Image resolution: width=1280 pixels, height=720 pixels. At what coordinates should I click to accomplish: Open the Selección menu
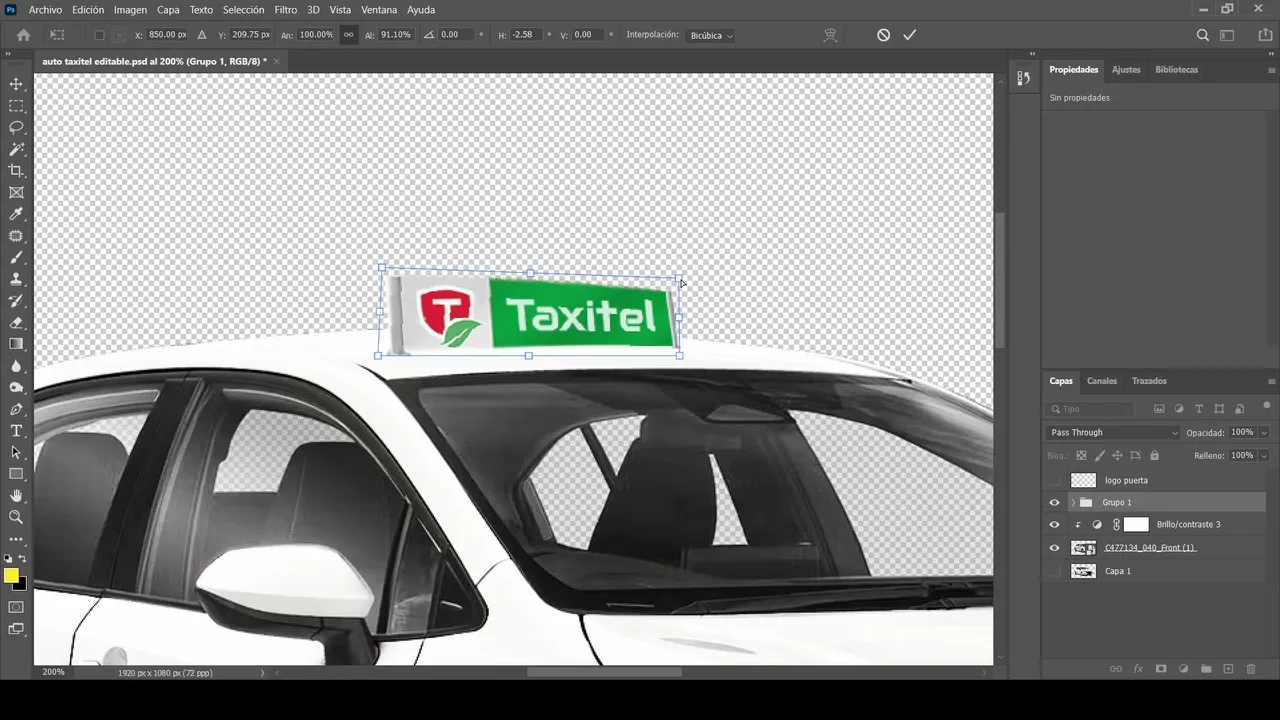pos(243,10)
